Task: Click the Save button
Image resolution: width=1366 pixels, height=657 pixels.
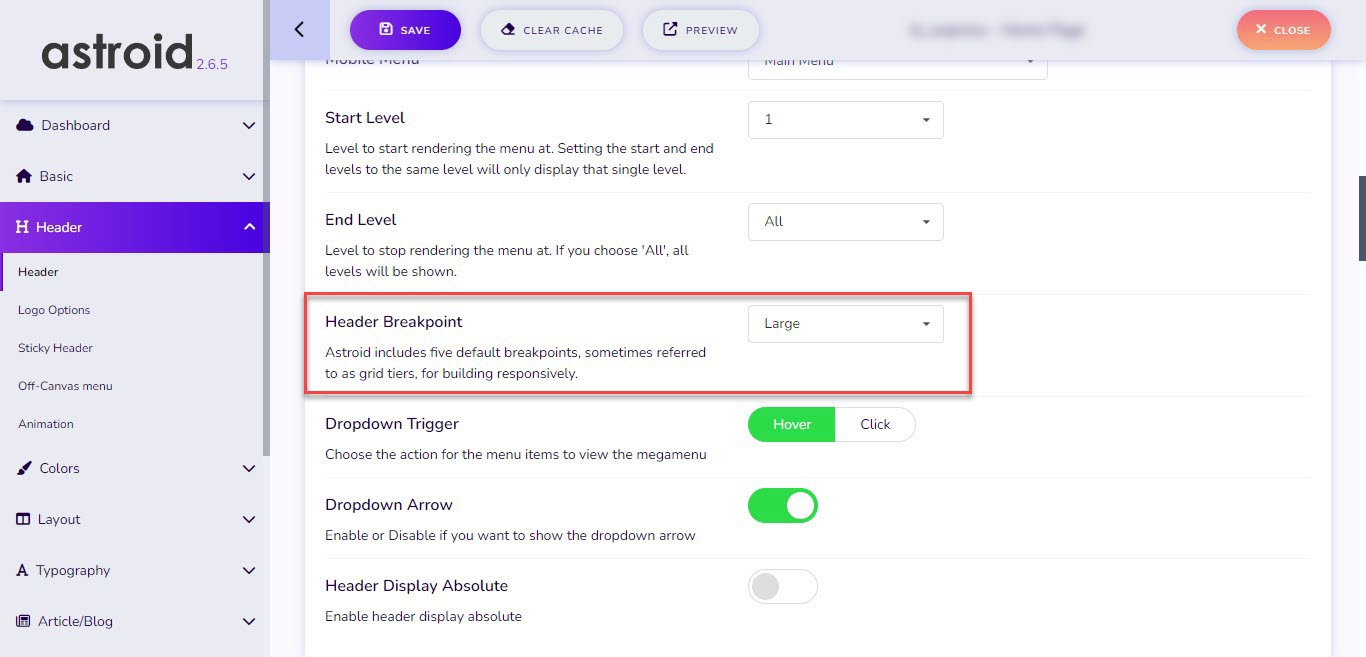Action: (405, 30)
